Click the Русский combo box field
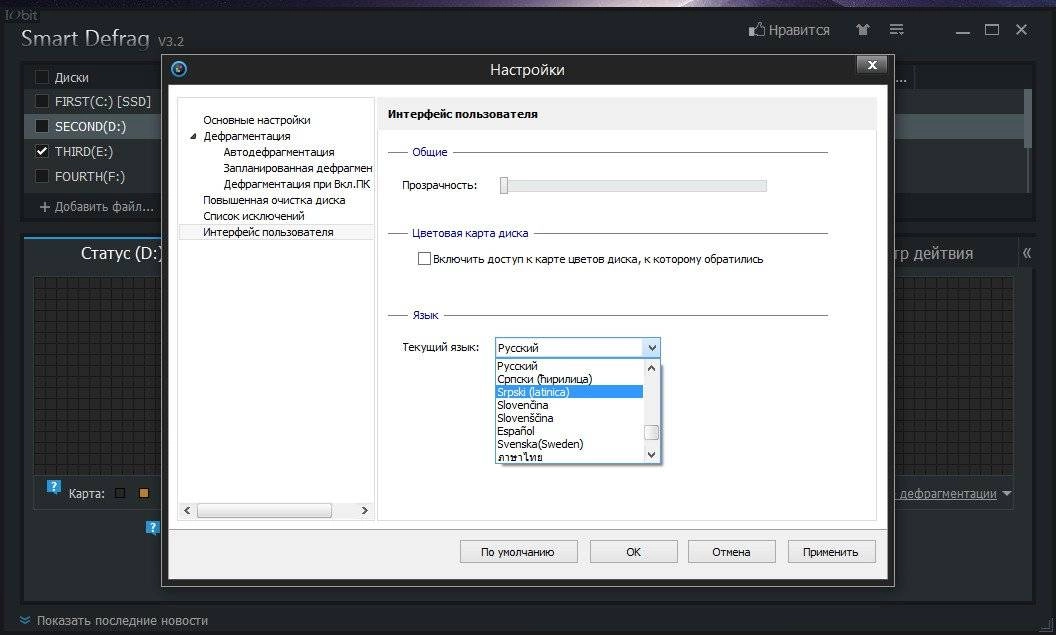1056x635 pixels. coord(570,347)
